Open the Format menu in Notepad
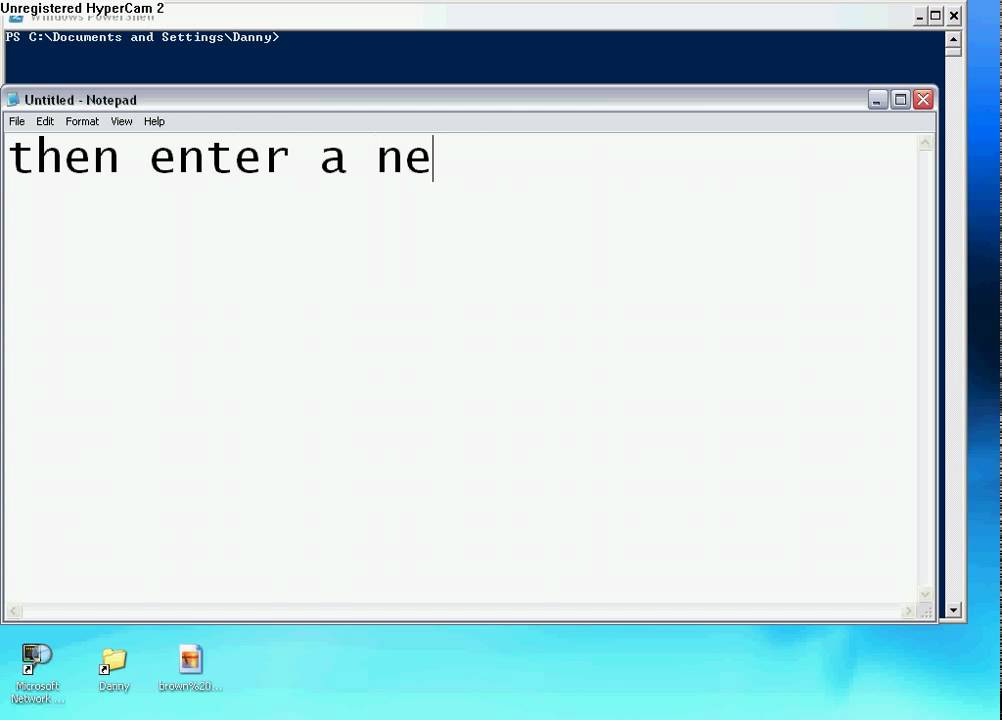This screenshot has width=1002, height=720. [82, 121]
